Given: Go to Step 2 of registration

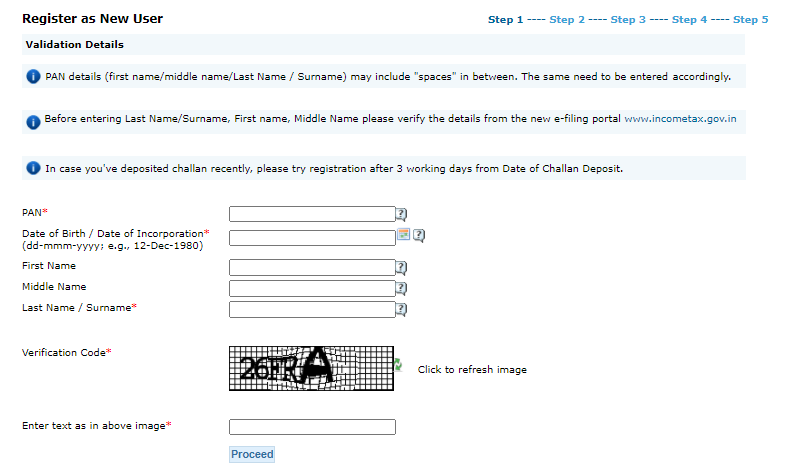Looking at the screenshot, I should coord(567,20).
